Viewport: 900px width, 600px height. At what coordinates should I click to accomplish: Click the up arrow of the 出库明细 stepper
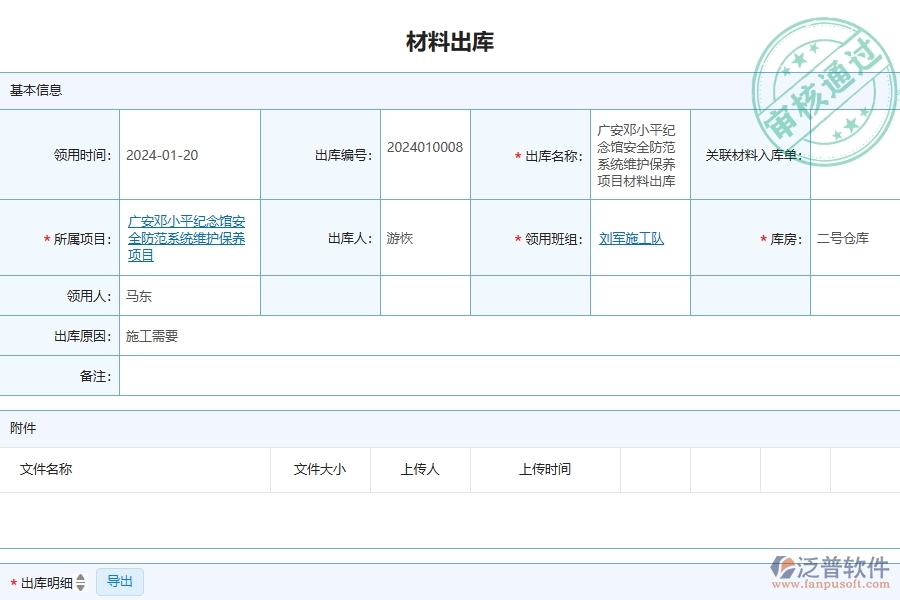pyautogui.click(x=80, y=577)
